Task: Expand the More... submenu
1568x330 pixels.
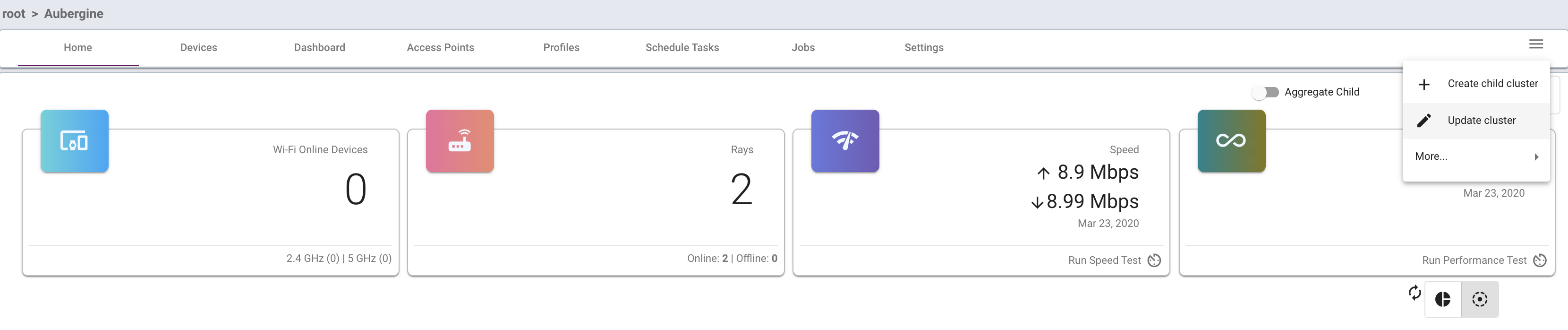Action: tap(1476, 156)
